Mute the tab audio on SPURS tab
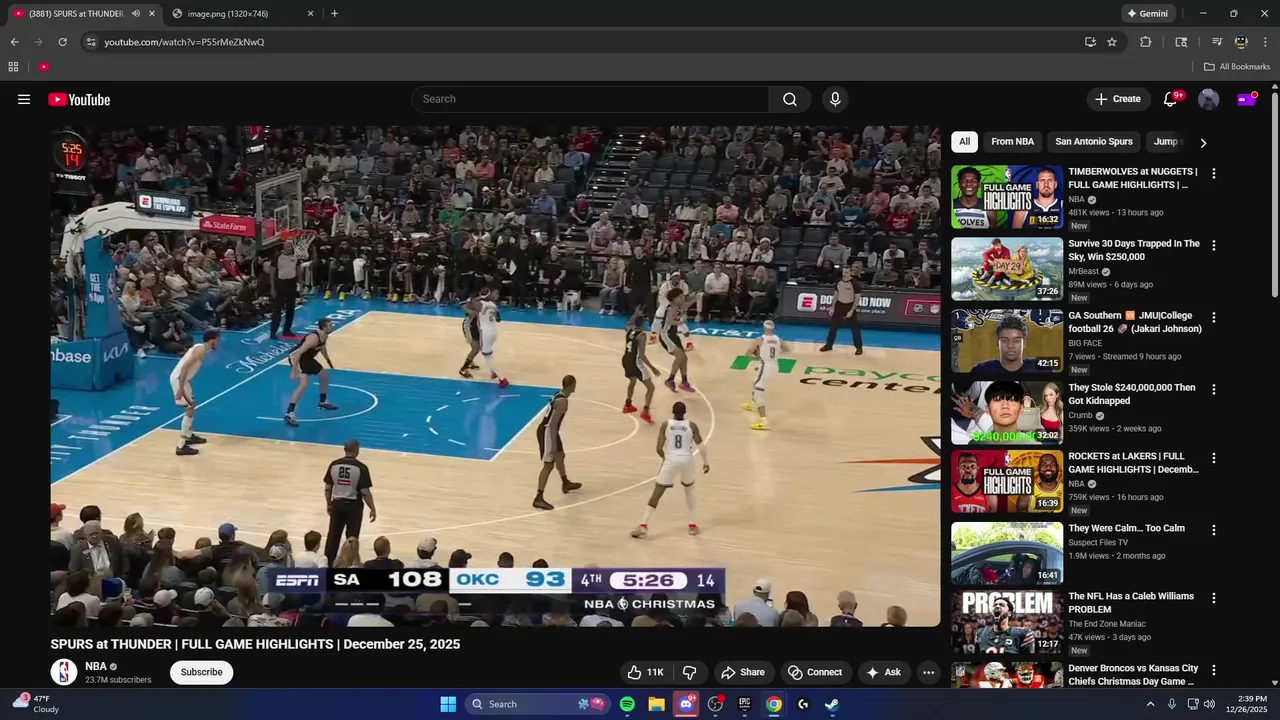Image resolution: width=1280 pixels, height=720 pixels. pos(135,14)
